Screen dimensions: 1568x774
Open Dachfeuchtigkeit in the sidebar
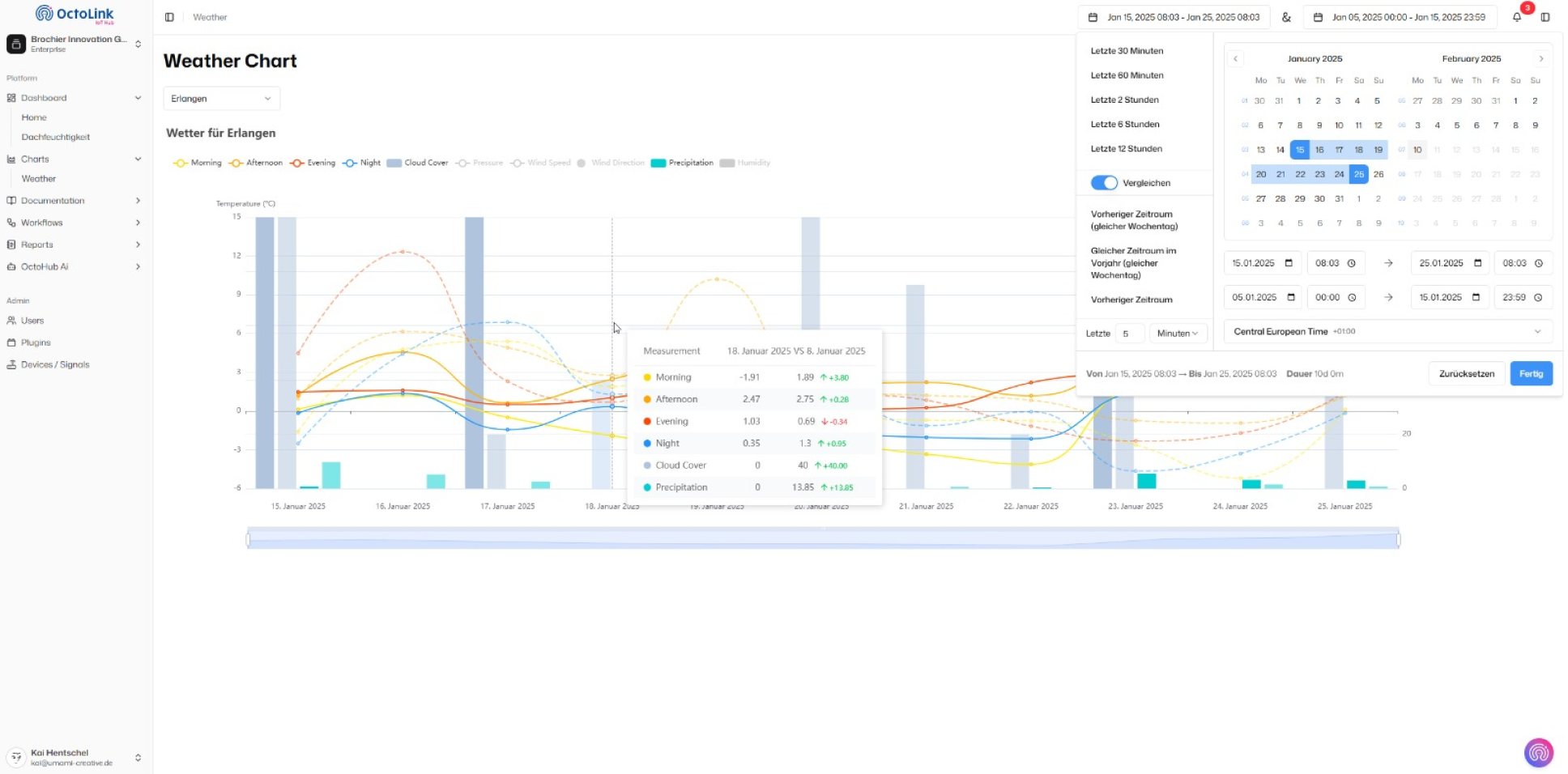(x=56, y=137)
